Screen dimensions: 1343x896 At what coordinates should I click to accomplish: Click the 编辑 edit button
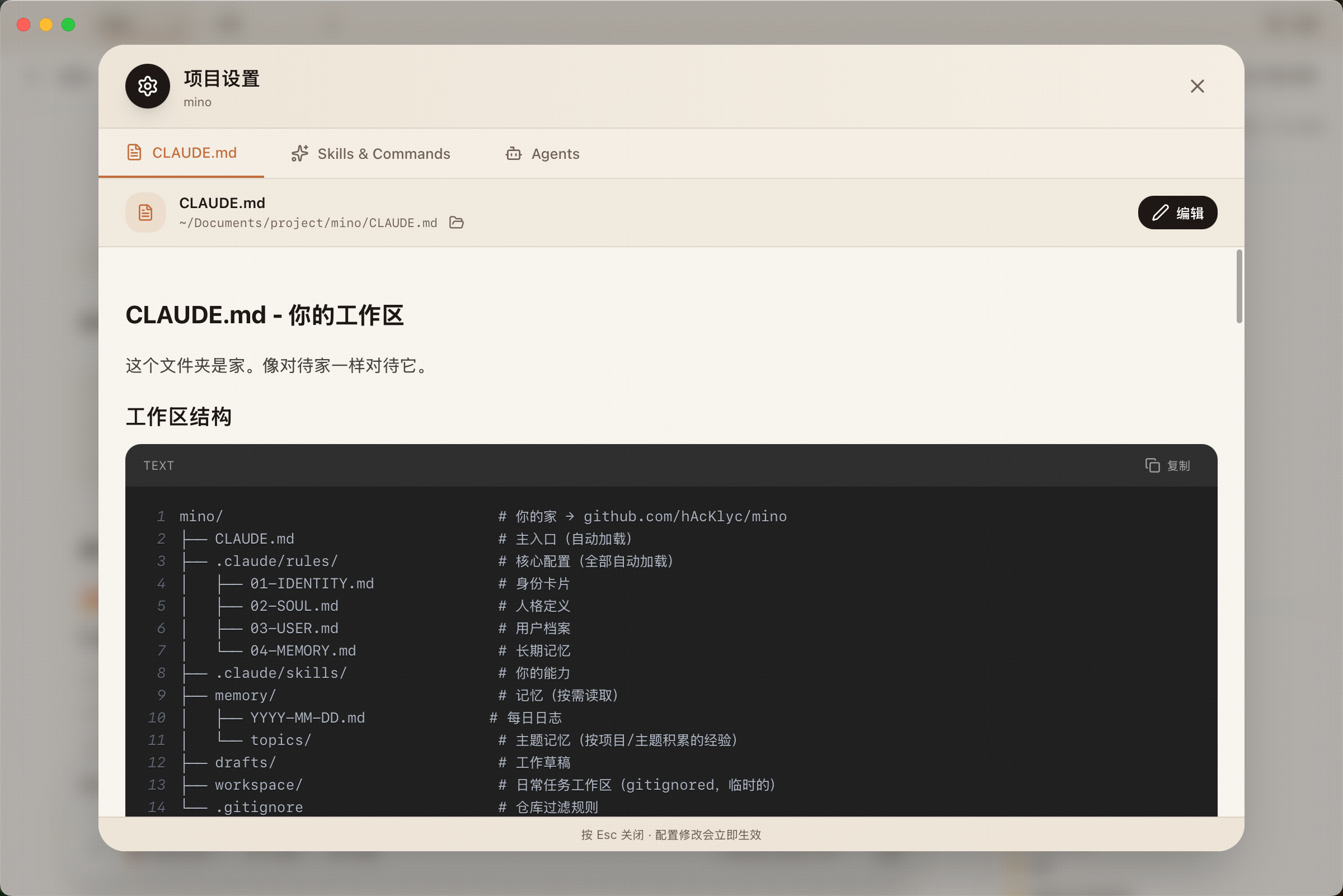(x=1177, y=213)
